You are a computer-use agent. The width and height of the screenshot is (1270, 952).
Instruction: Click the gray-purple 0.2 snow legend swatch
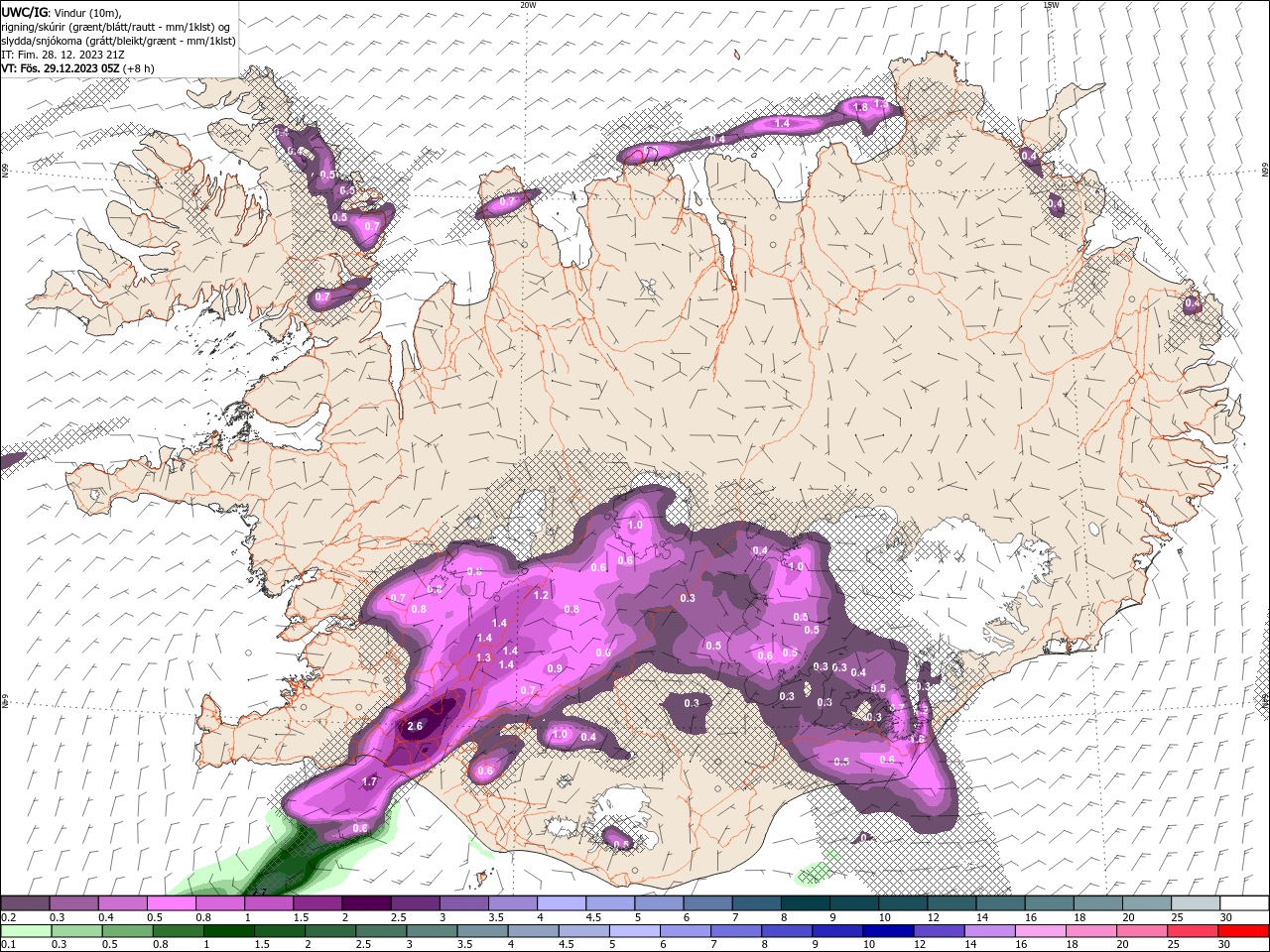click(x=25, y=903)
